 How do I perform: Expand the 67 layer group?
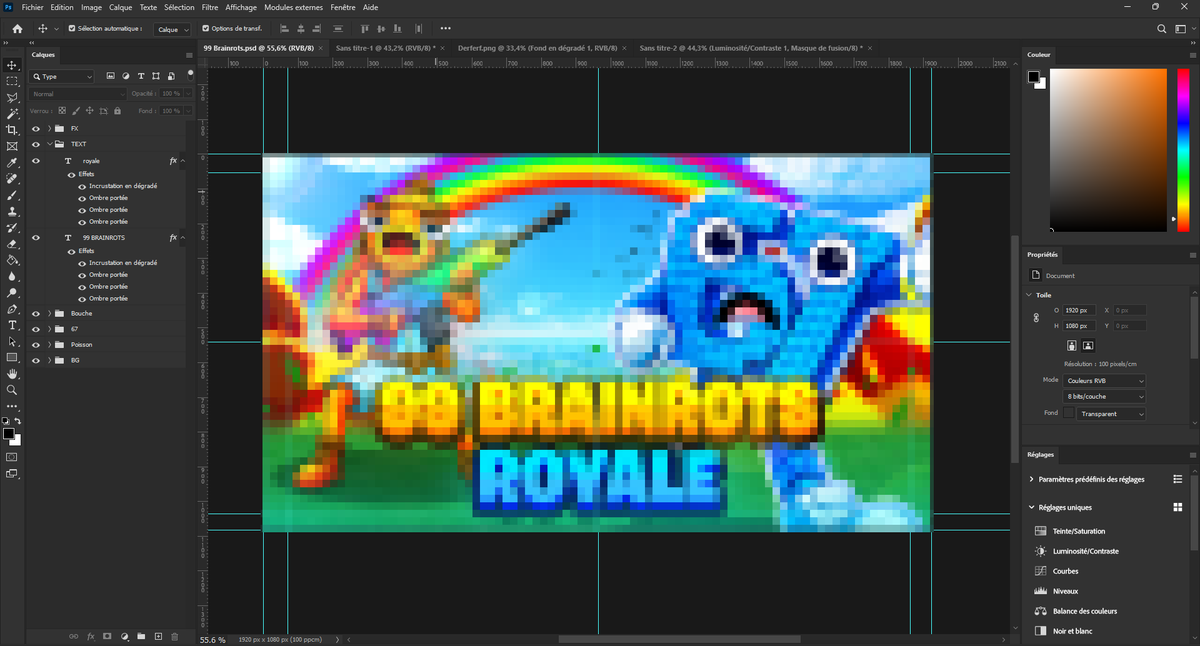pyautogui.click(x=49, y=329)
